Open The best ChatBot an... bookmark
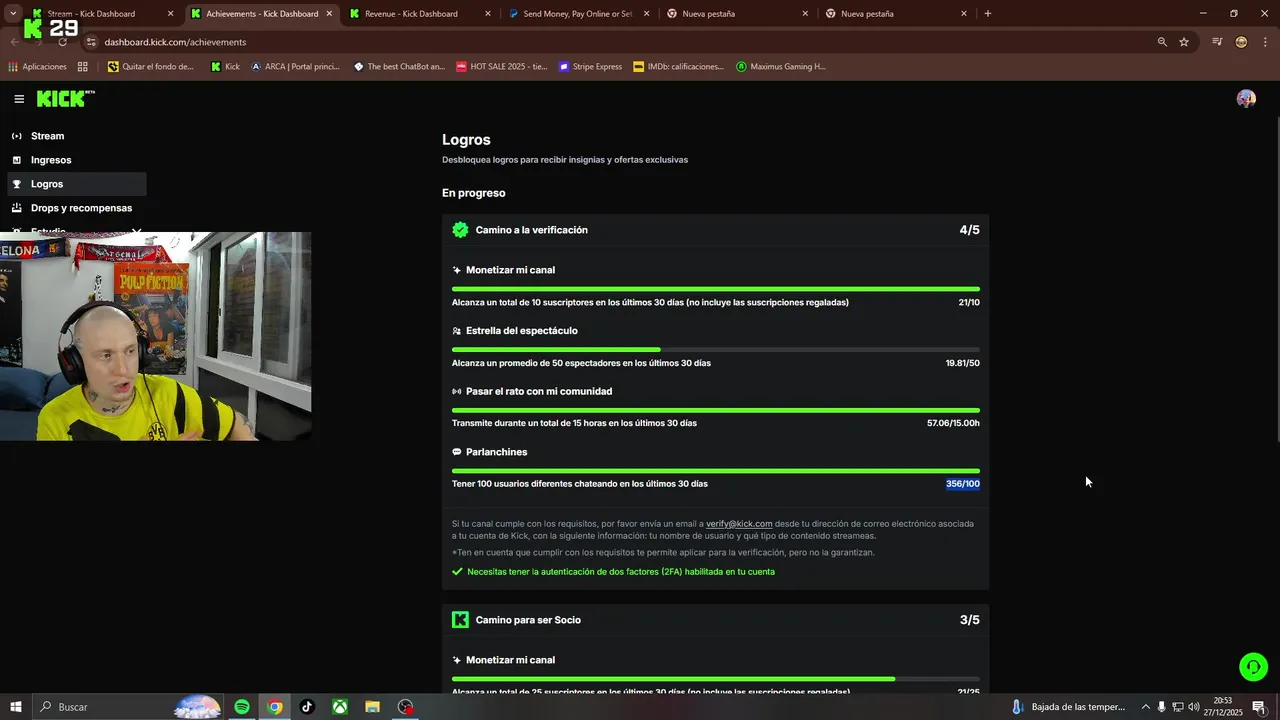1280x720 pixels. tap(399, 67)
